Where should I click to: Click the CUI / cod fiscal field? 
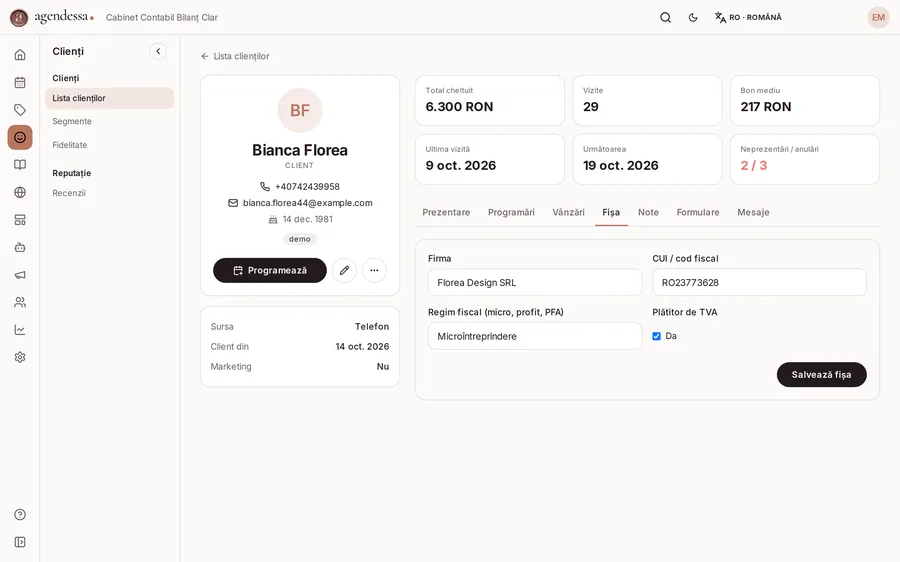click(759, 282)
